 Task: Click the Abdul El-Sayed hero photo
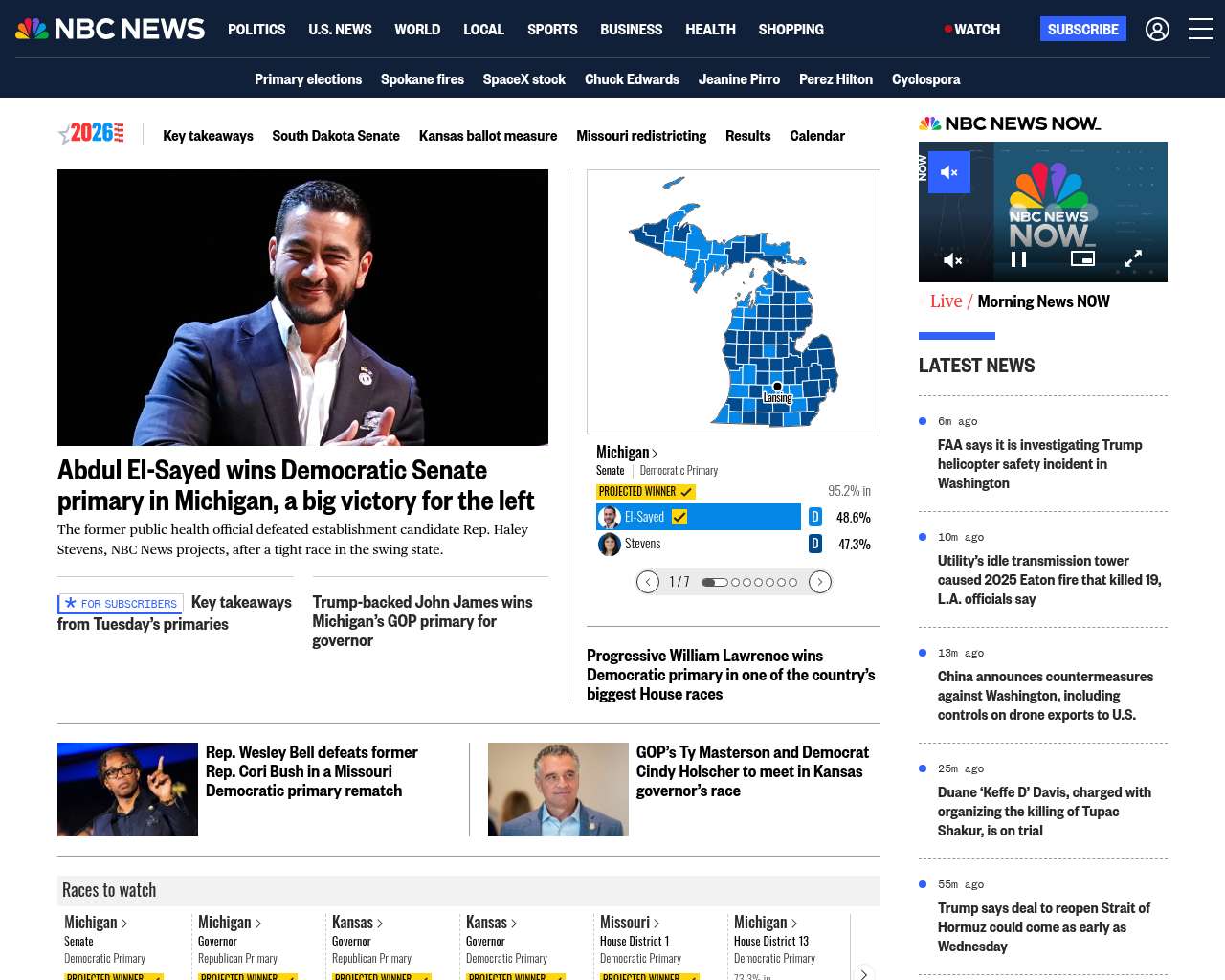pyautogui.click(x=302, y=307)
